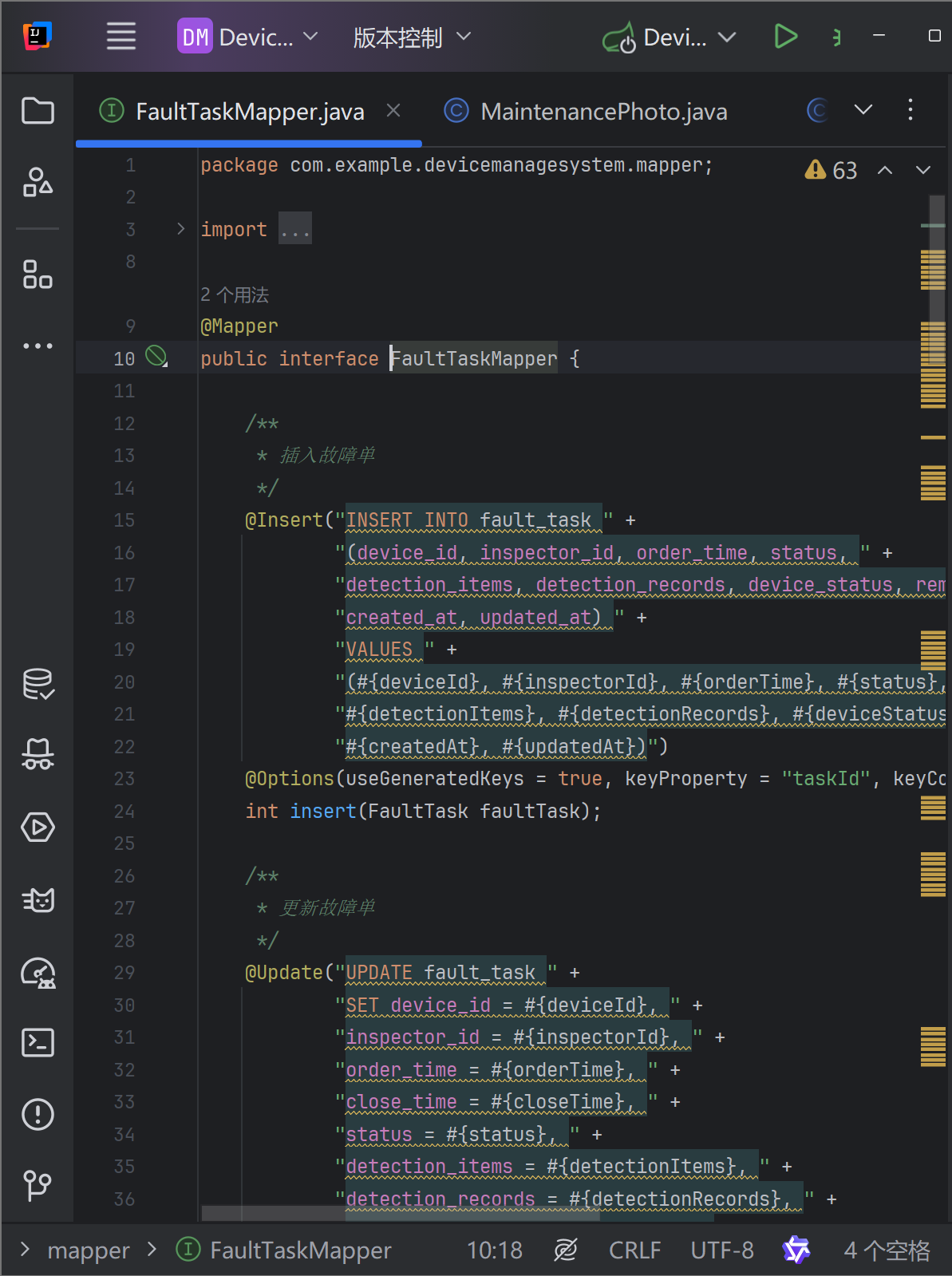Open the Database tool window
Image resolution: width=952 pixels, height=1276 pixels.
(x=38, y=684)
